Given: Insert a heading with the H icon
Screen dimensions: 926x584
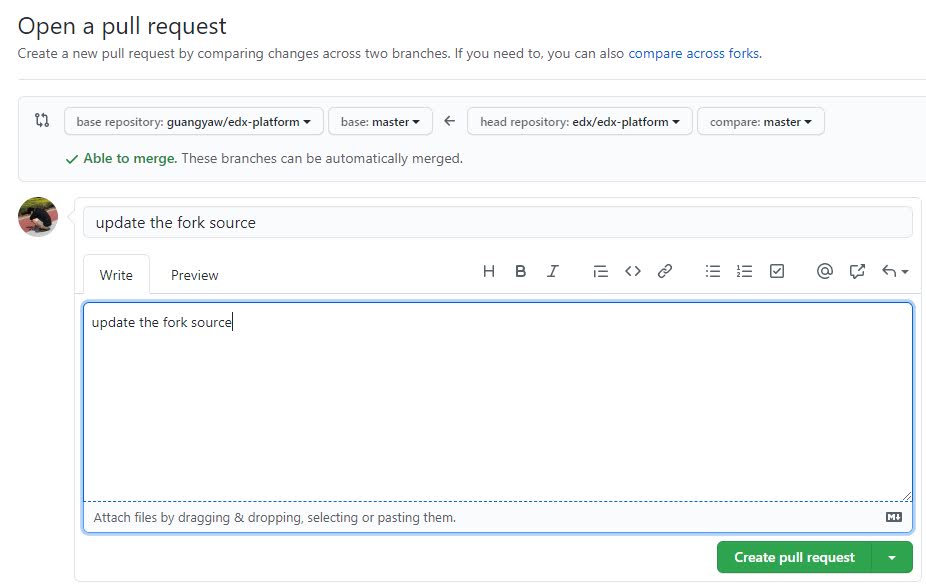Looking at the screenshot, I should pyautogui.click(x=489, y=271).
